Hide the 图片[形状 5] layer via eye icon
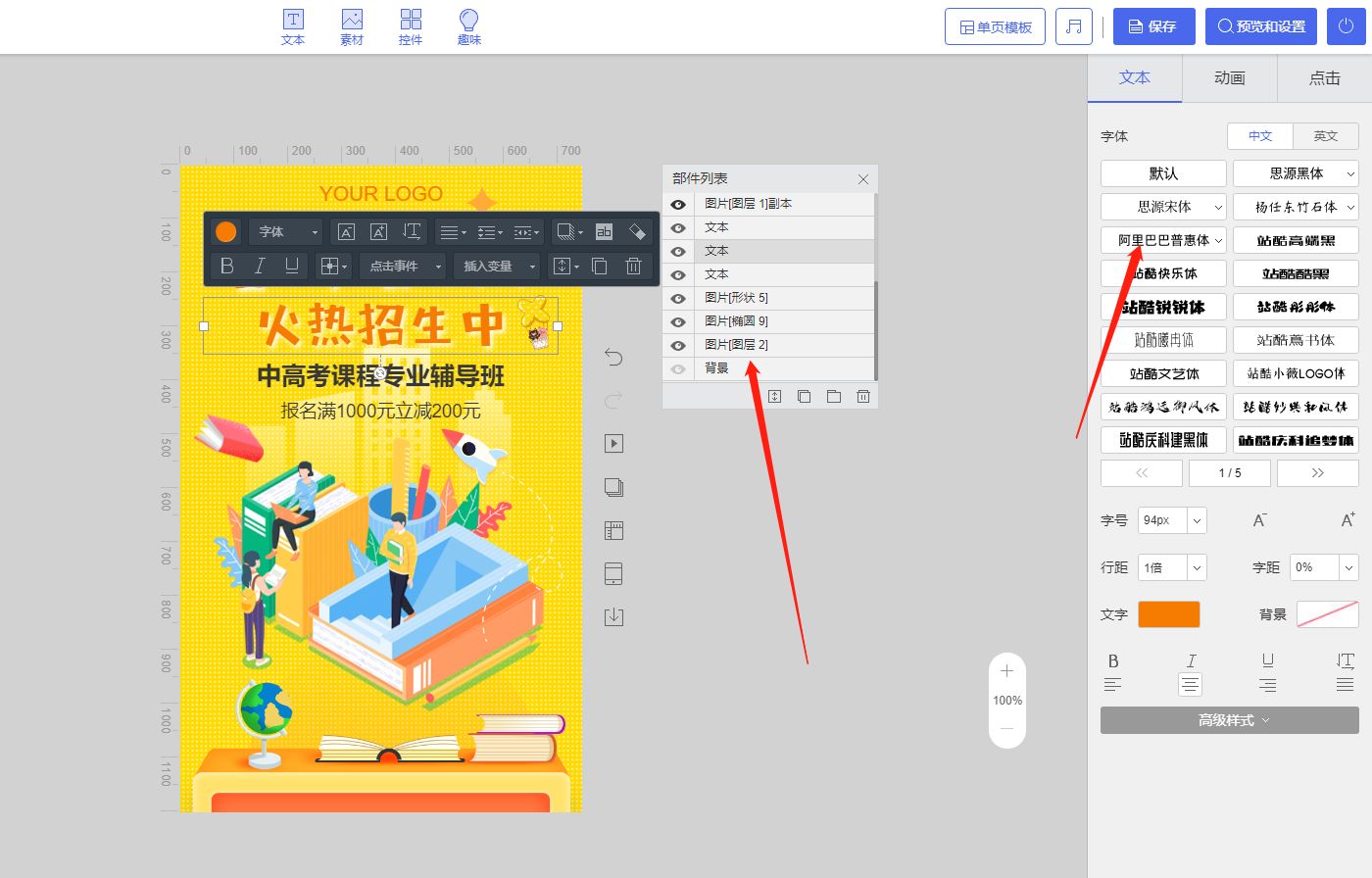The image size is (1372, 878). [678, 299]
